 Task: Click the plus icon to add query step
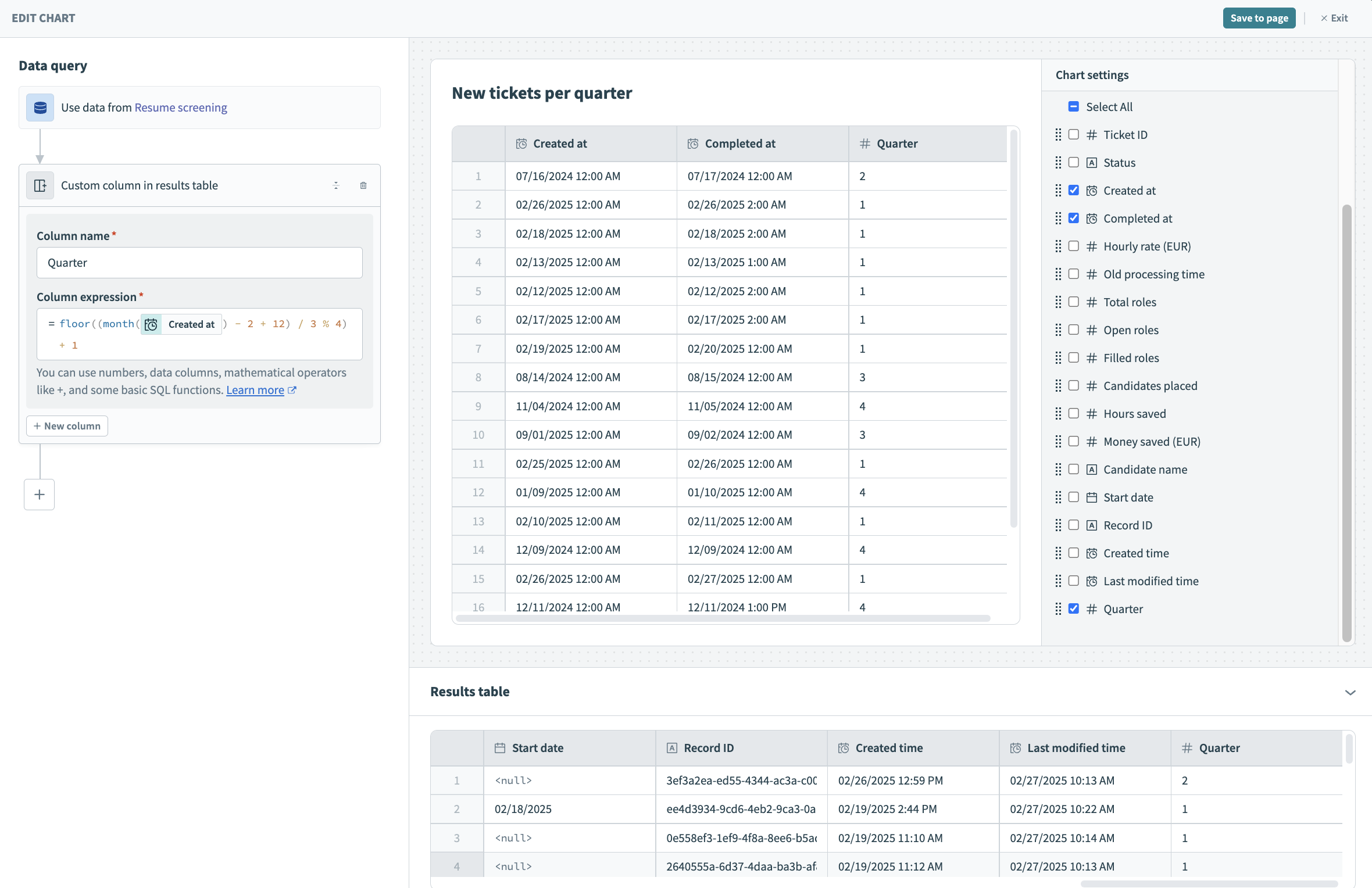coord(39,495)
